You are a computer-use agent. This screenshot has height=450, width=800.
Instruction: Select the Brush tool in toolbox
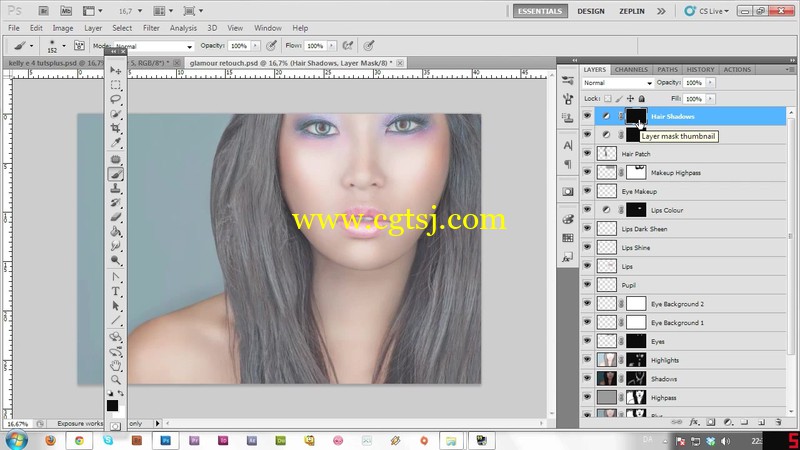[116, 174]
